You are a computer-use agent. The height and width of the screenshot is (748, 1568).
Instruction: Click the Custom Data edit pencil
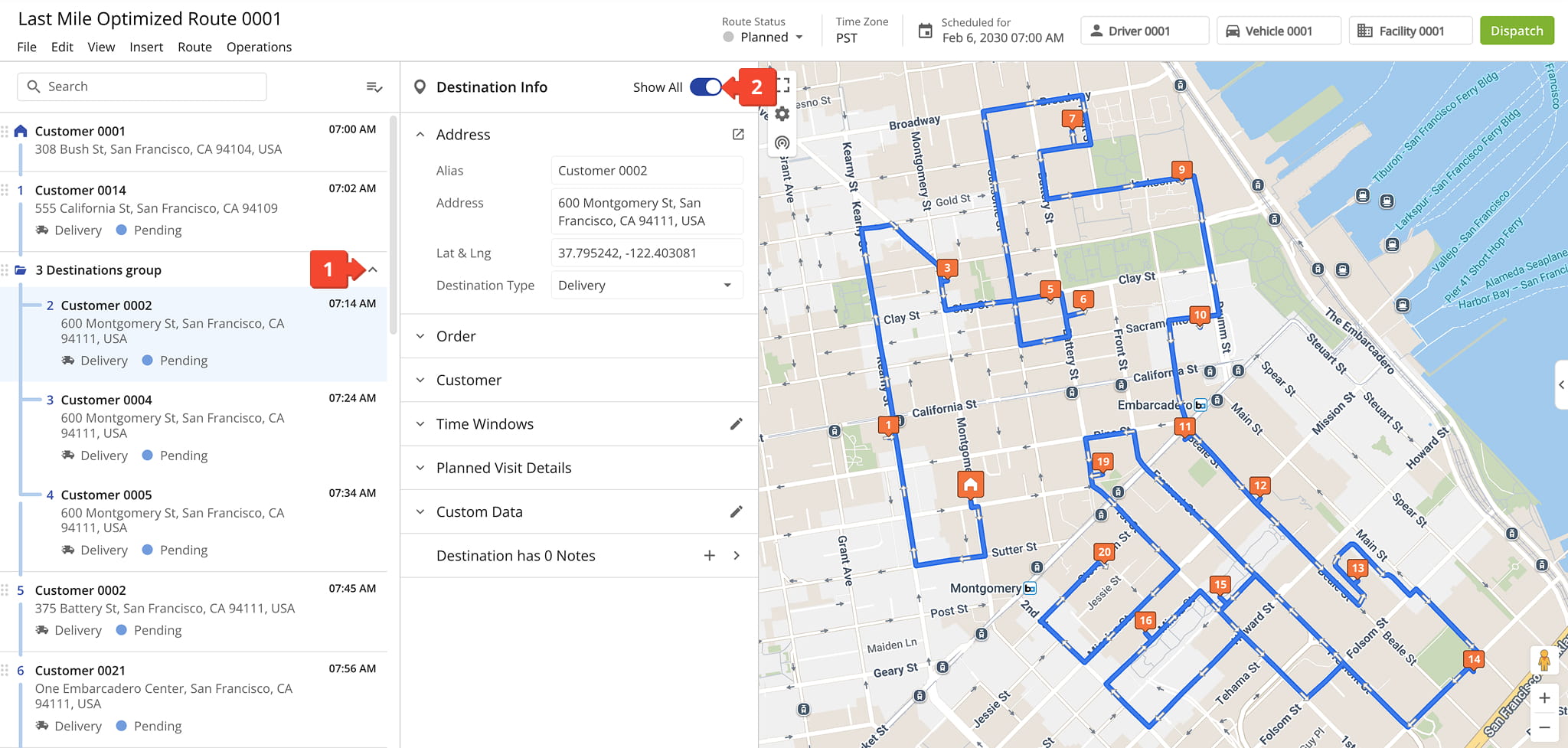[x=736, y=511]
